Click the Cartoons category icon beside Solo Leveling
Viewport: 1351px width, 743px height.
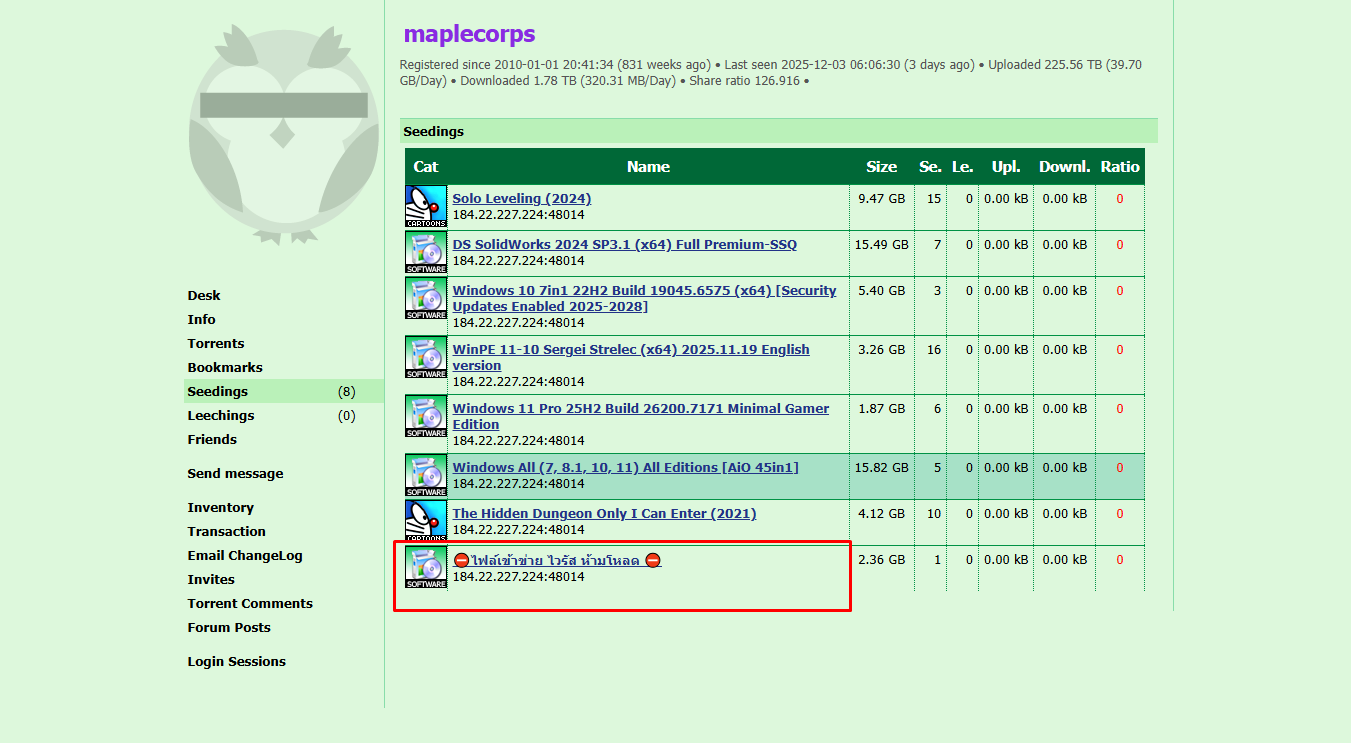426,207
